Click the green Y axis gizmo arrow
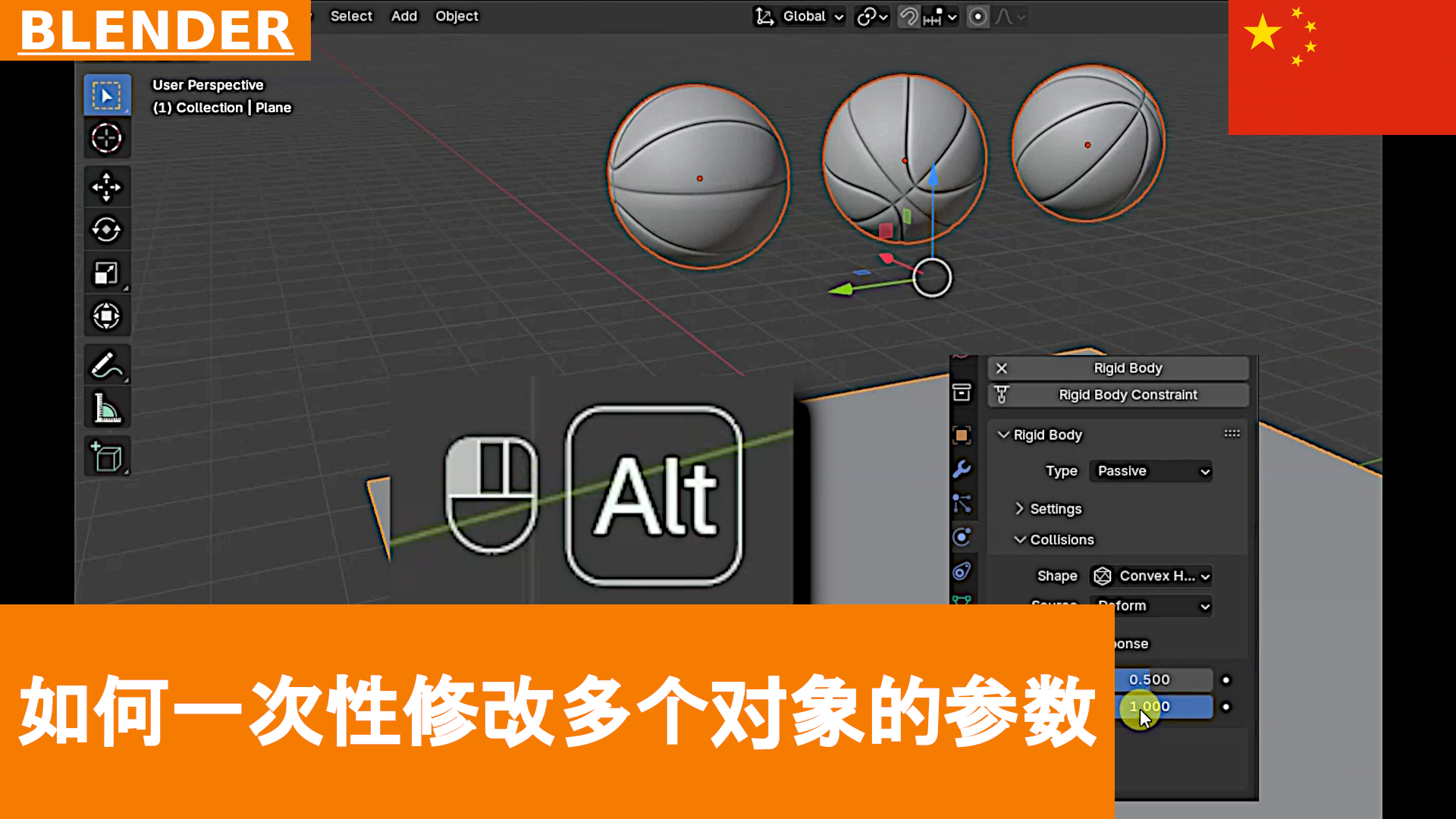 tap(840, 289)
